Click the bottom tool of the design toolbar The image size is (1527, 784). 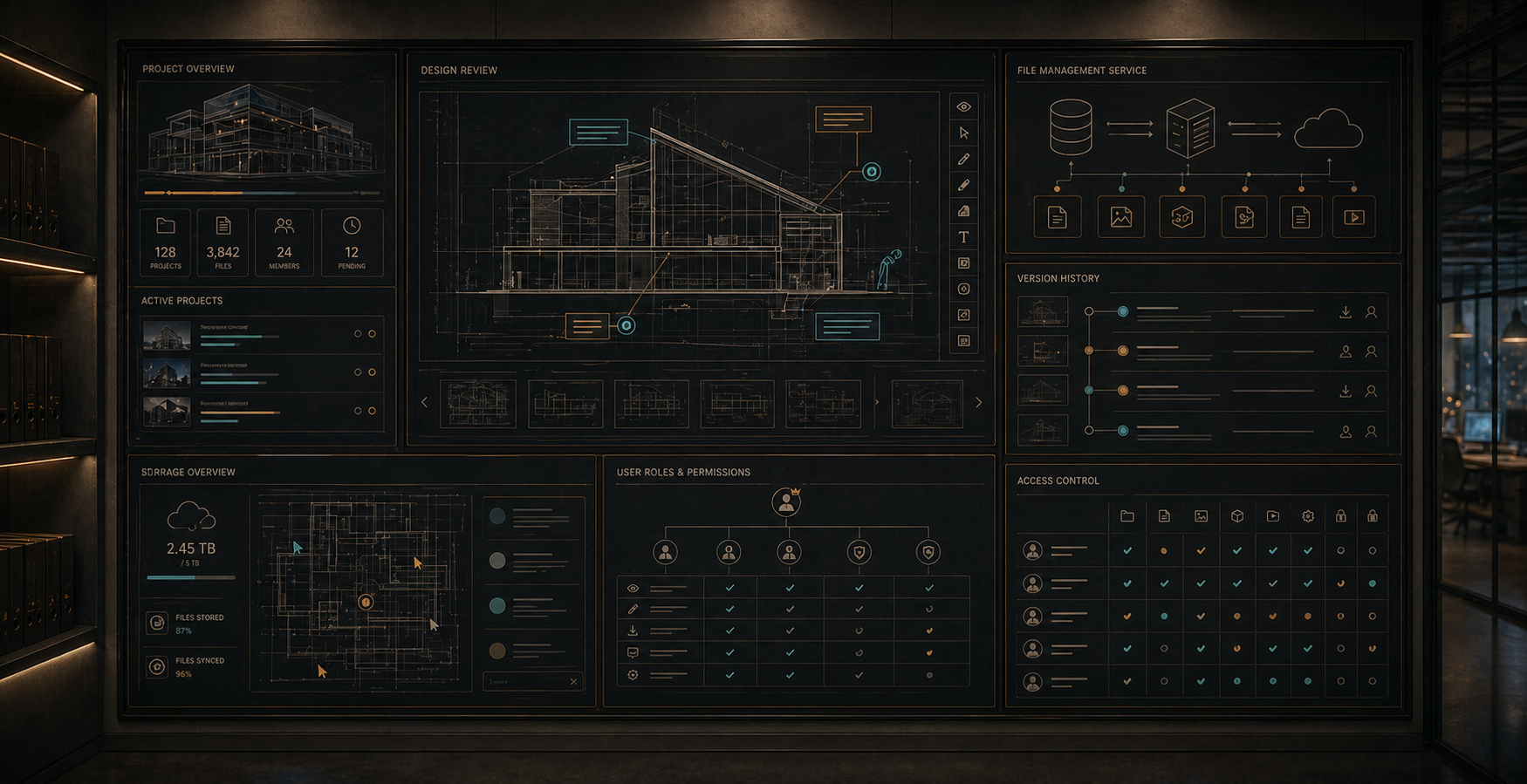pos(963,341)
